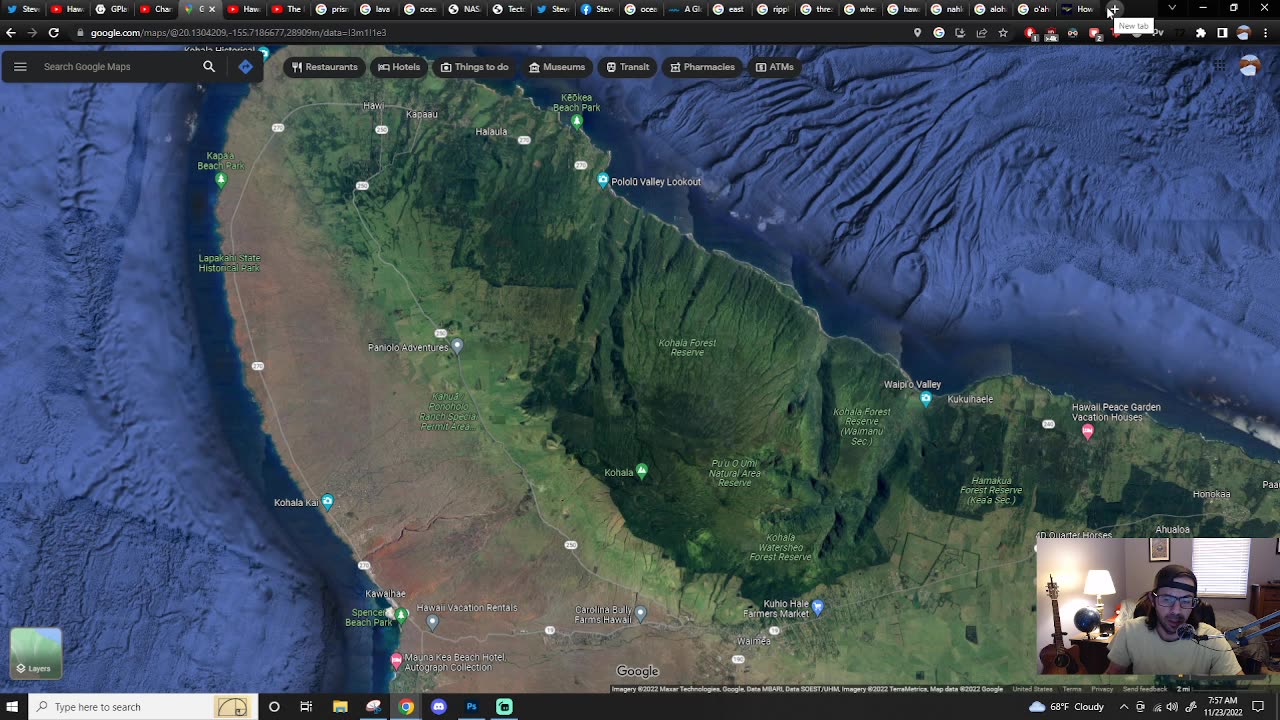Select the Transit chip
The height and width of the screenshot is (720, 1280).
(x=628, y=67)
